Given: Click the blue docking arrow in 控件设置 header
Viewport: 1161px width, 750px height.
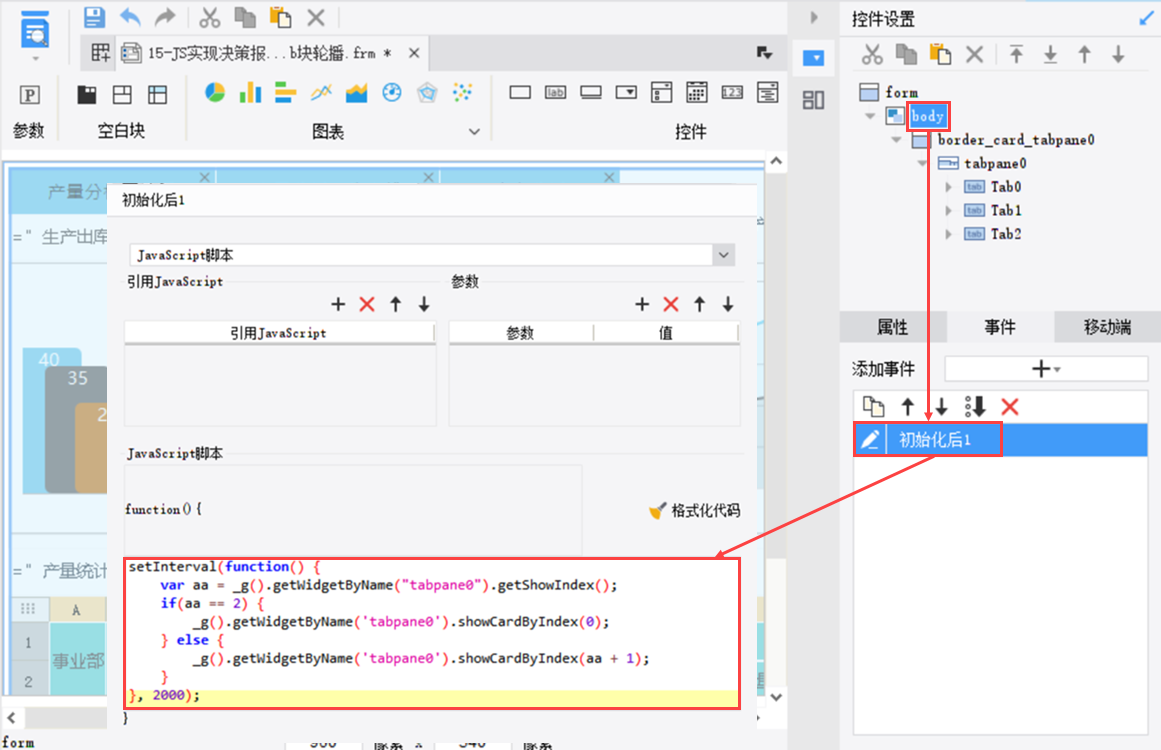Looking at the screenshot, I should pyautogui.click(x=1146, y=18).
